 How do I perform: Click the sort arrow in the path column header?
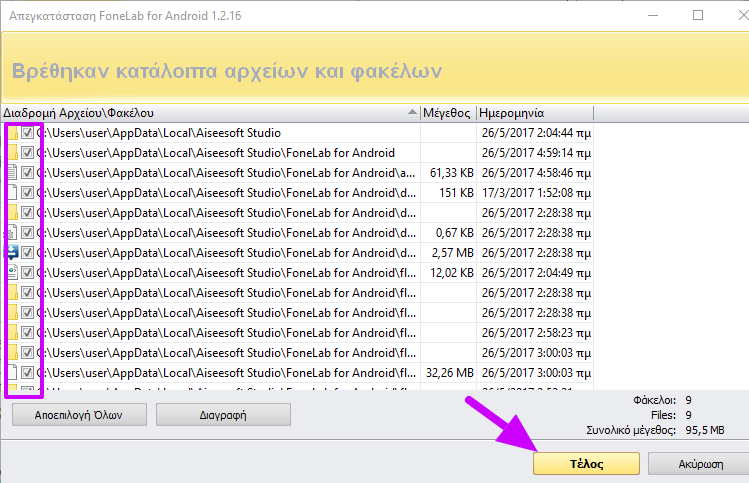pyautogui.click(x=412, y=112)
